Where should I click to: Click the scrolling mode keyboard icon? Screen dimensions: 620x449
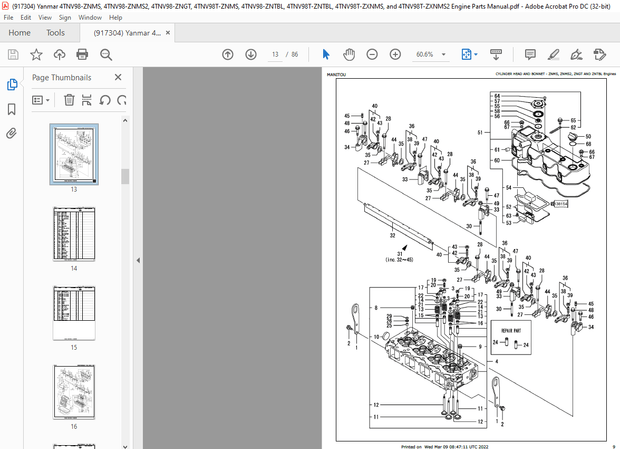[x=496, y=55]
